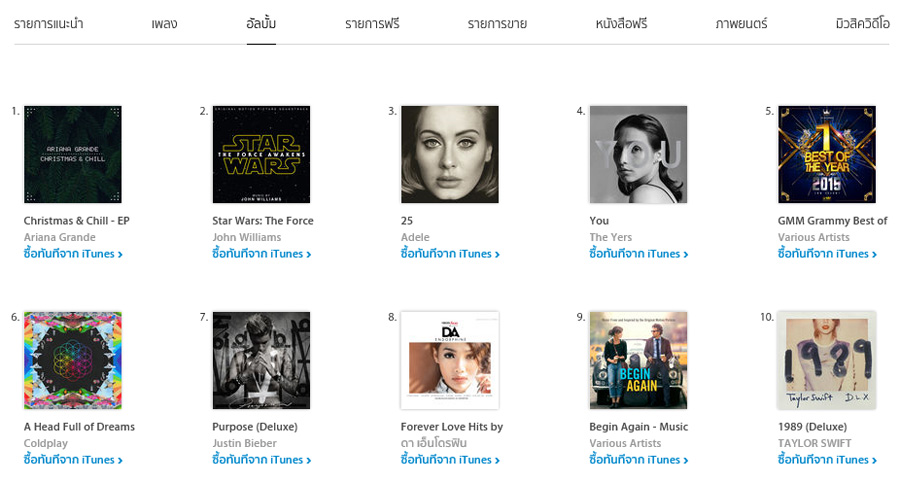900x482 pixels.
Task: Click the Star Wars Force Awakens artwork
Action: coord(261,155)
